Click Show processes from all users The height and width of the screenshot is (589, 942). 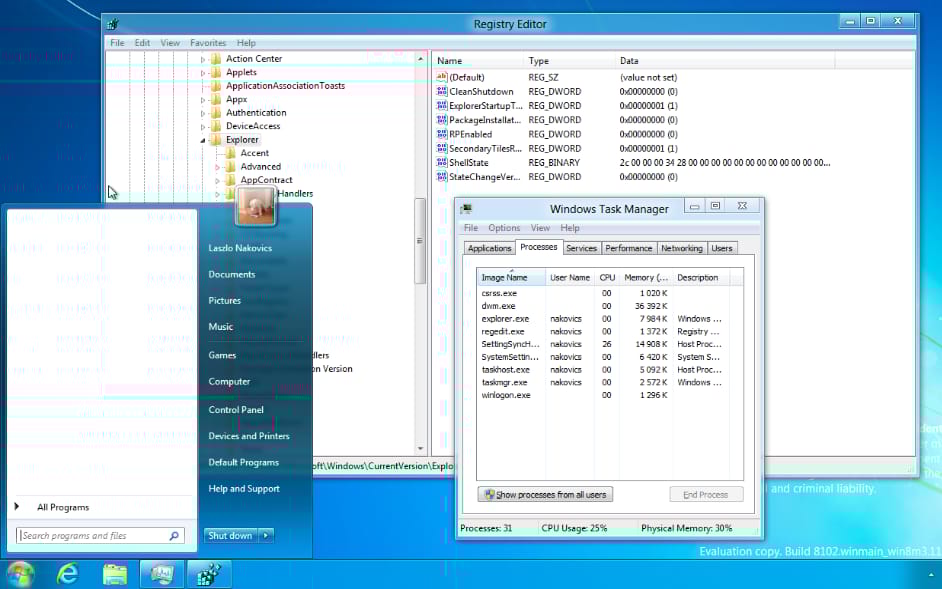[x=545, y=495]
